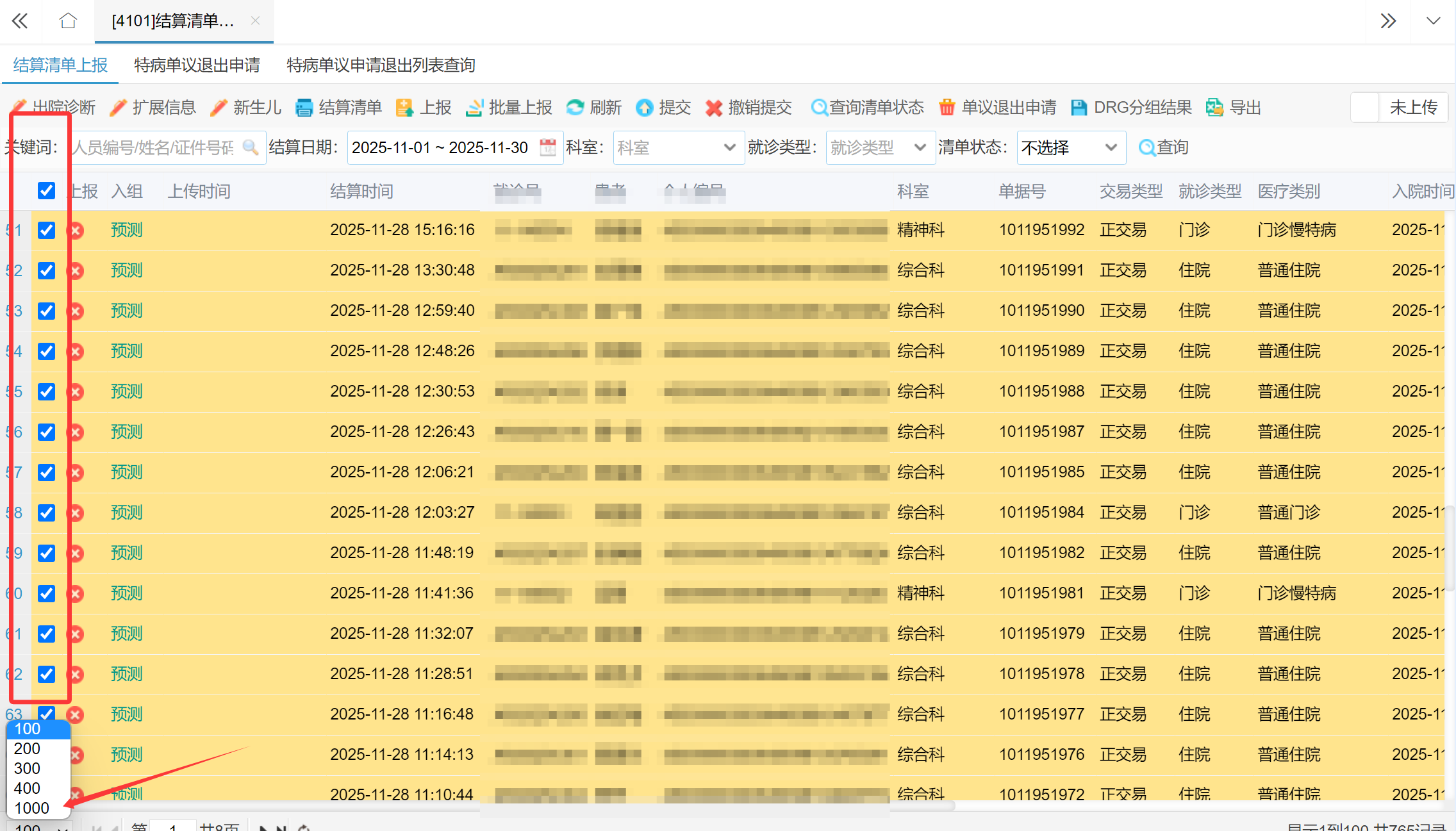Click the 查询 search button

click(x=1163, y=148)
